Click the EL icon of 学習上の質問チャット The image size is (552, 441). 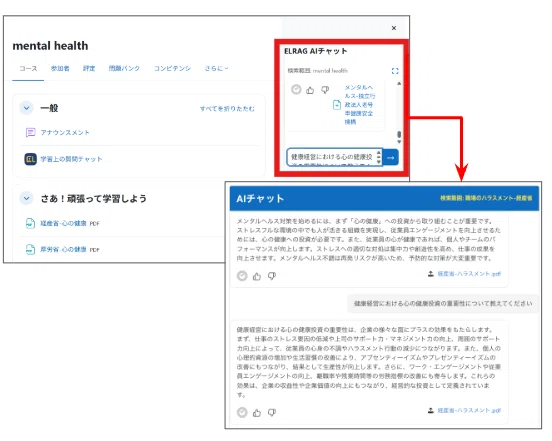[30, 159]
